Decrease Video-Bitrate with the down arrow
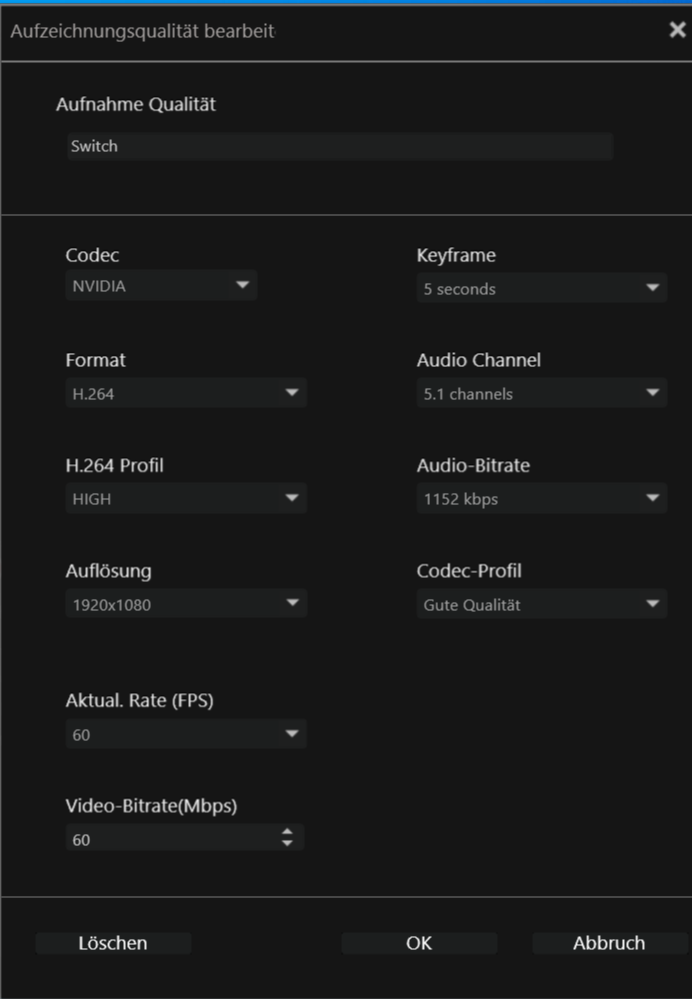692x999 pixels. 288,845
